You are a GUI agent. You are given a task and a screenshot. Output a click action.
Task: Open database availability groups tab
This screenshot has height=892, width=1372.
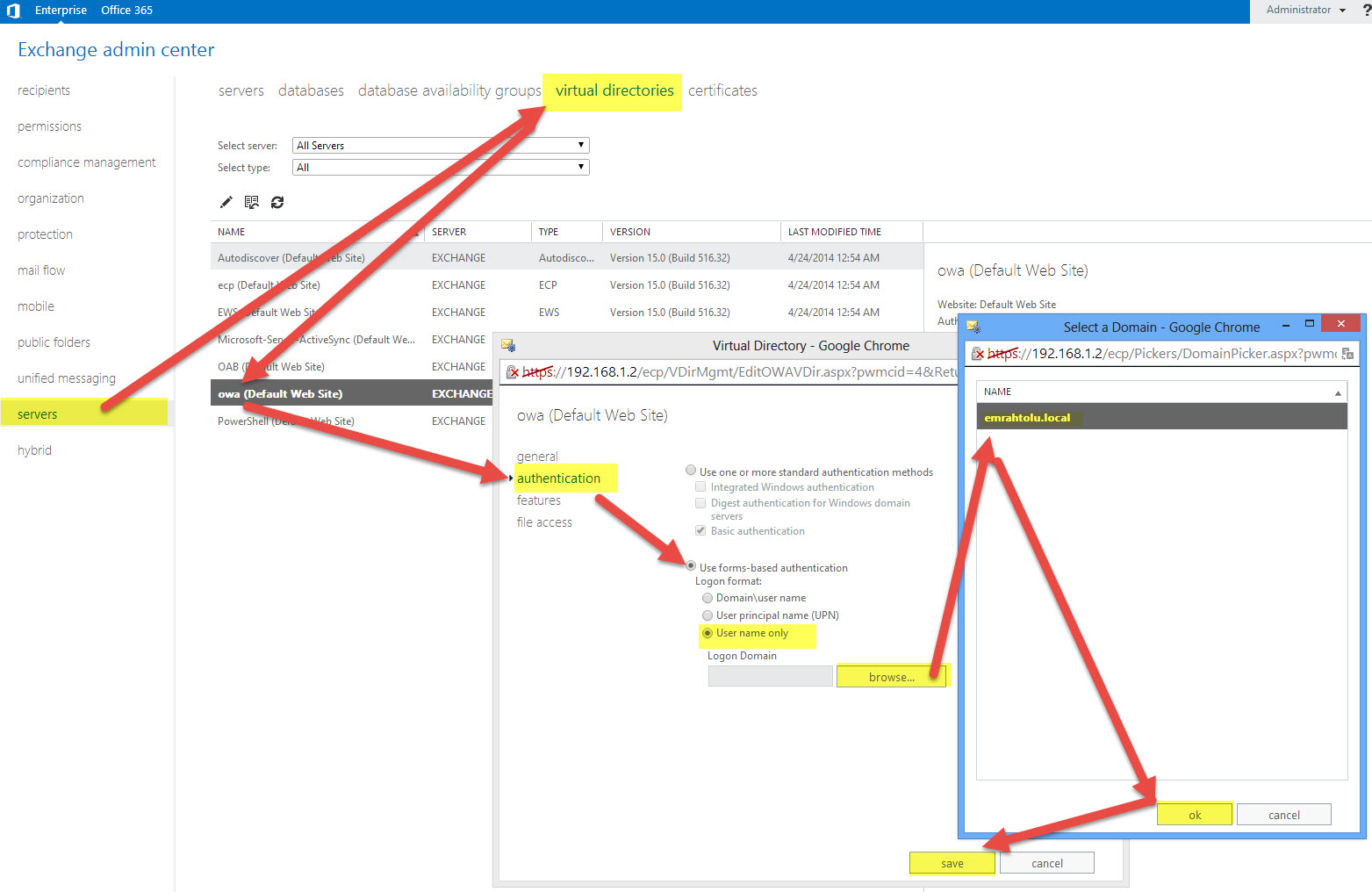pyautogui.click(x=449, y=90)
